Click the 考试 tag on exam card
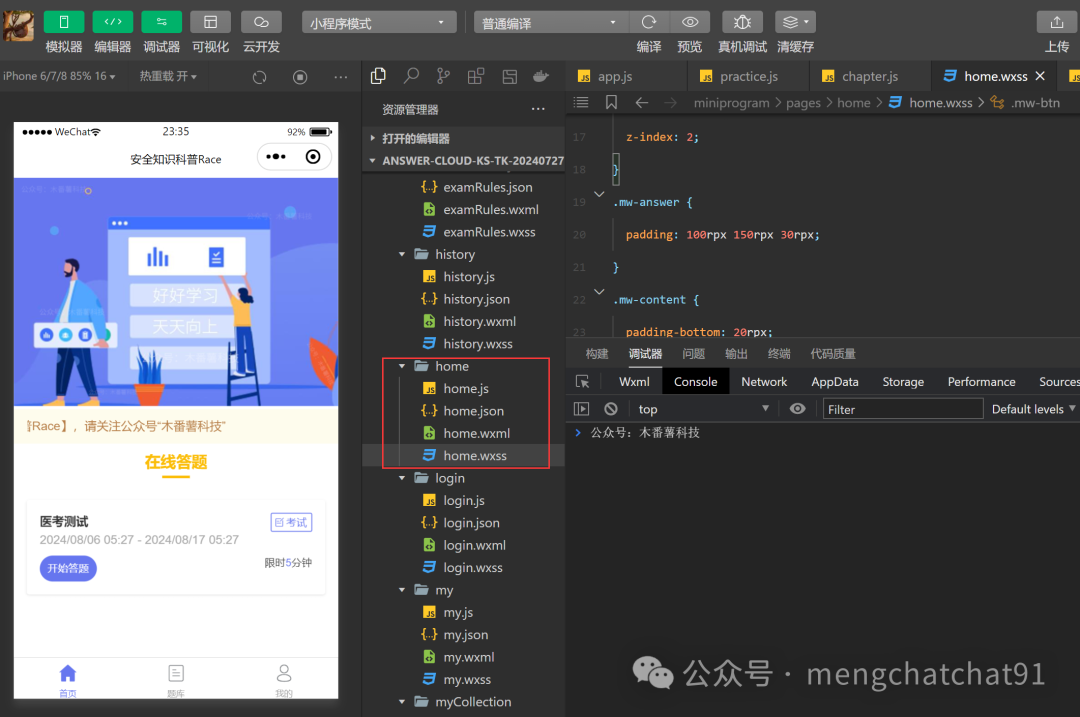This screenshot has width=1080, height=717. coord(291,523)
